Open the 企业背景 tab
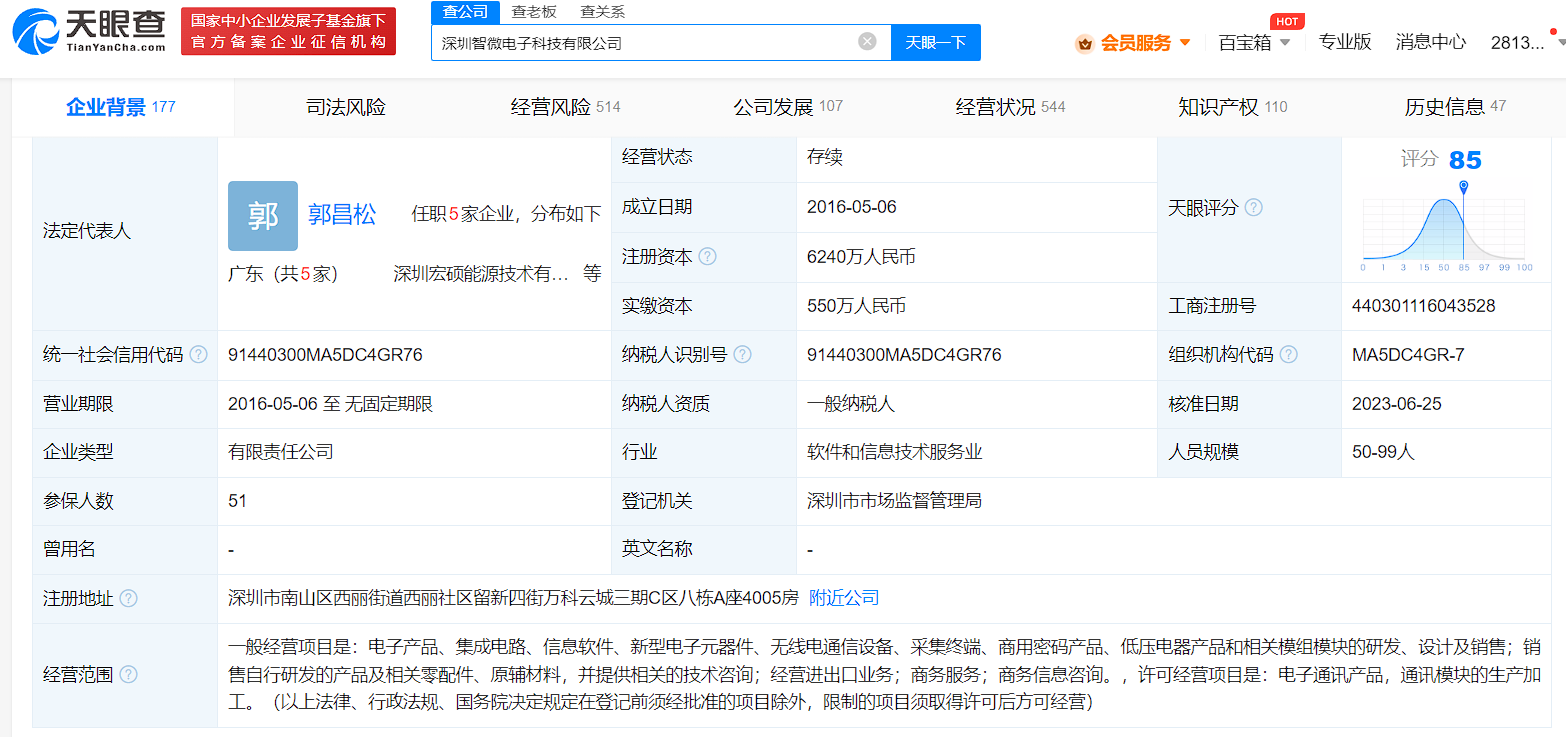Viewport: 1566px width, 737px height. [x=121, y=107]
